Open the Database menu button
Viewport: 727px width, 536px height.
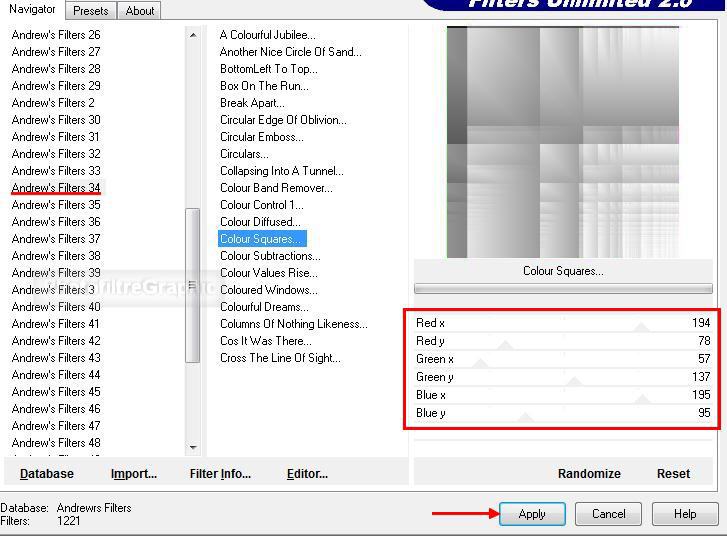(47, 474)
